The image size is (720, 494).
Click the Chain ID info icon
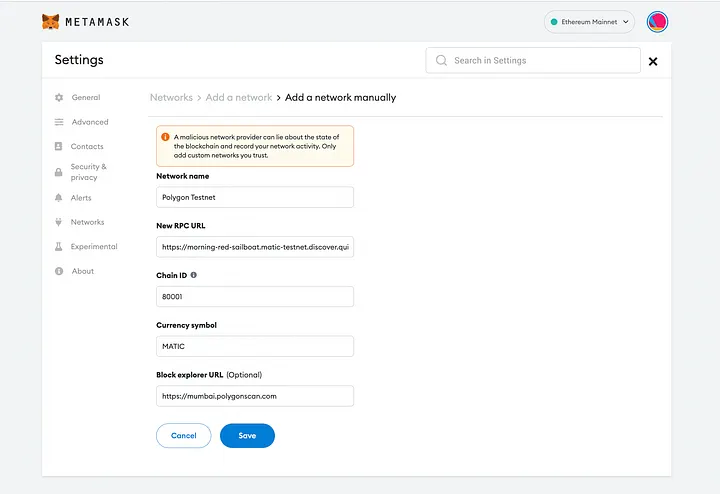tap(194, 275)
